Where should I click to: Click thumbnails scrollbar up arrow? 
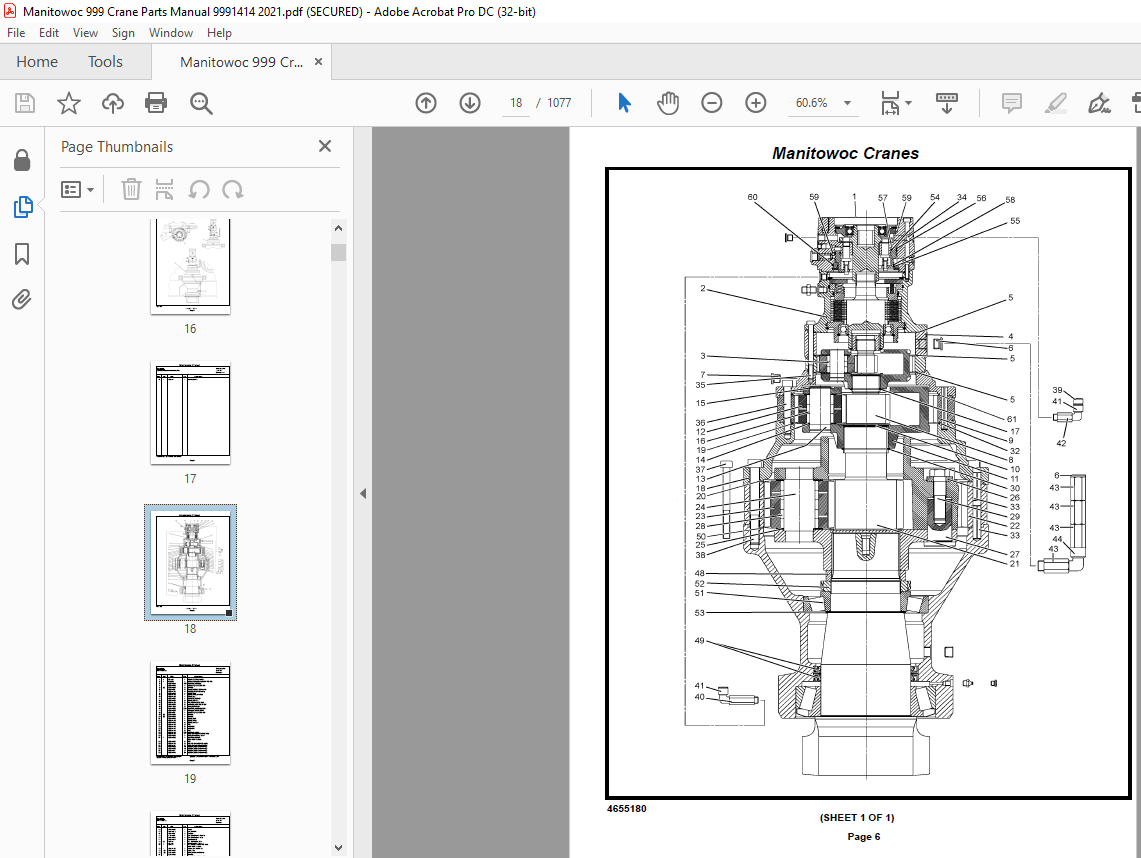(x=338, y=228)
